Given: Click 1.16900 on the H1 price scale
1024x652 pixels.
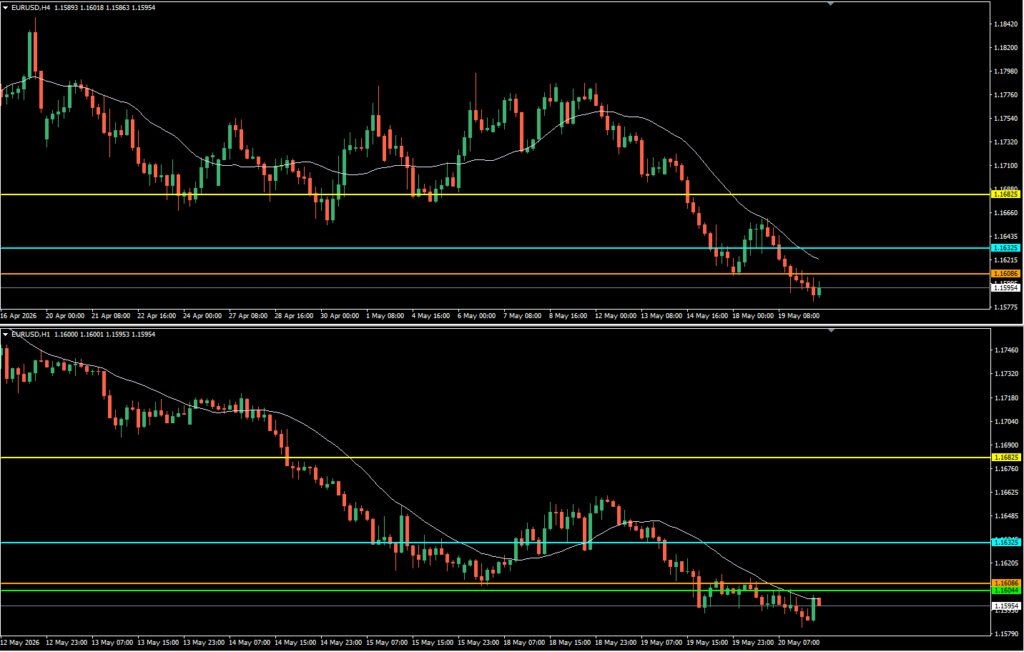Looking at the screenshot, I should [x=1007, y=445].
